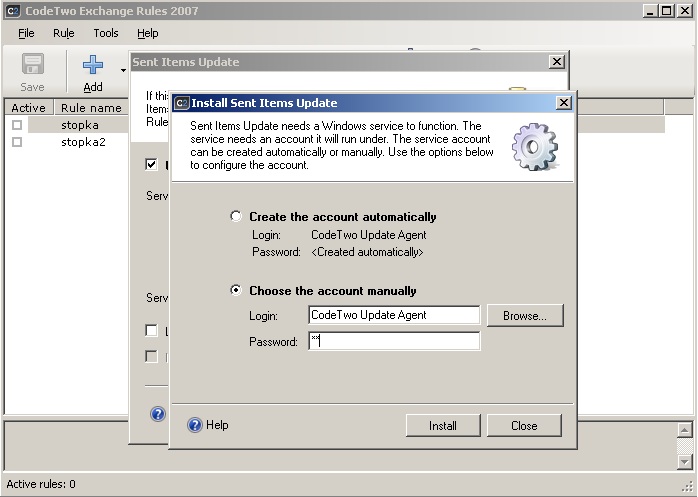This screenshot has height=497, width=698.
Task: Click the Install button
Action: point(443,426)
